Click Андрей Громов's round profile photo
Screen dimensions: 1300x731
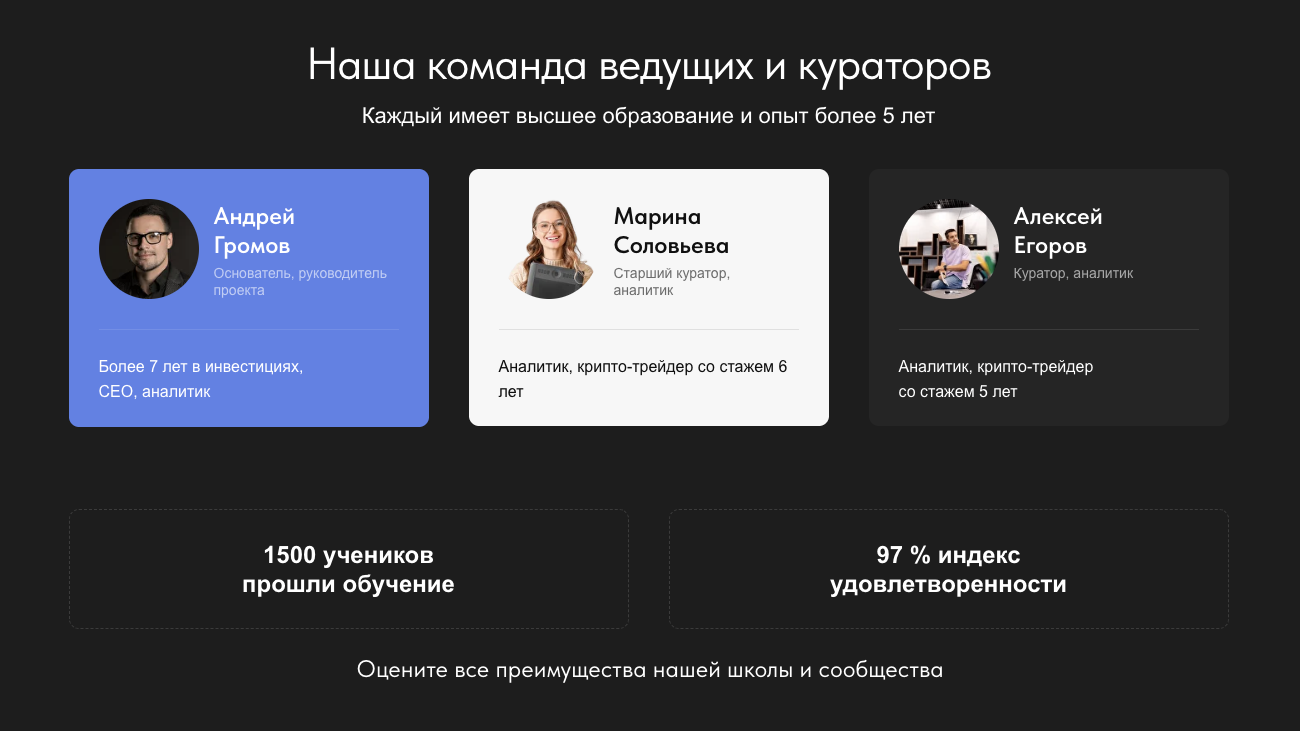coord(149,249)
